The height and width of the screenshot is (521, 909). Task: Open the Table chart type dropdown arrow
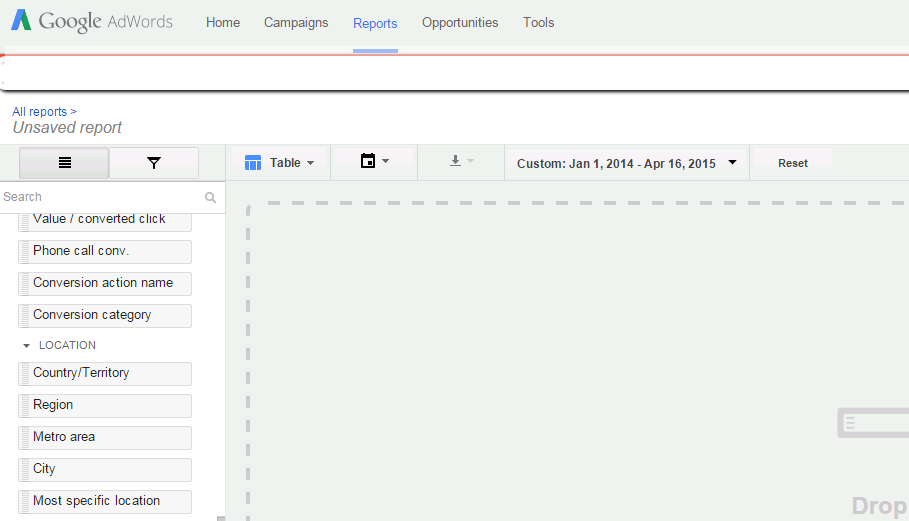(310, 163)
